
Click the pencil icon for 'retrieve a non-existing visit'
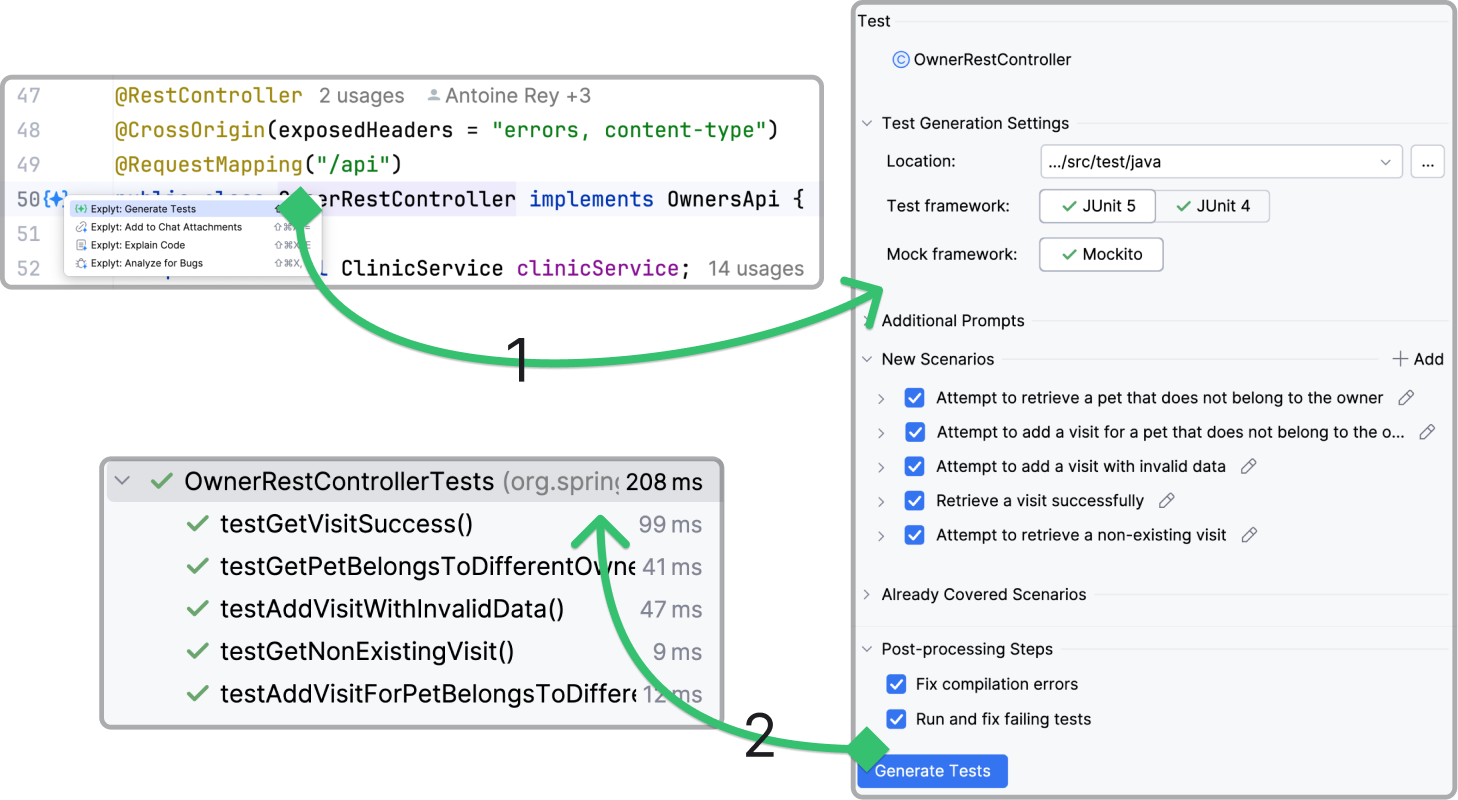[x=1249, y=535]
